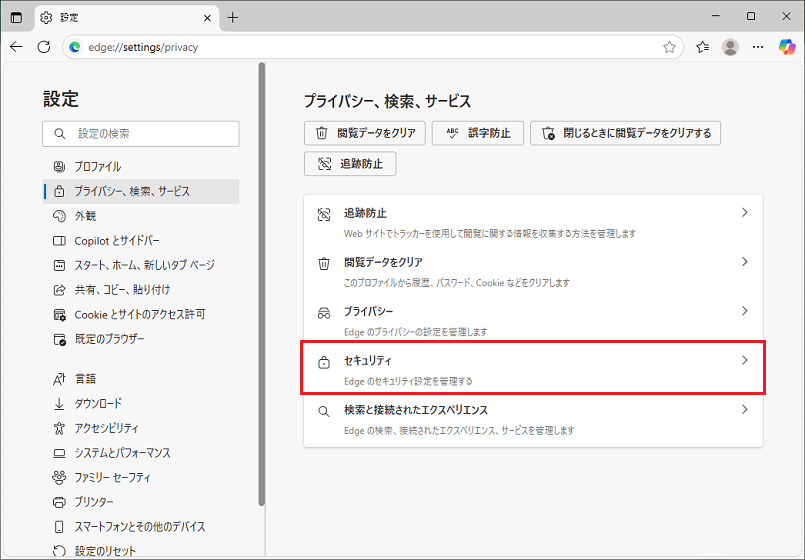The width and height of the screenshot is (805, 560).
Task: Click the sidebar vertical scrollbar
Action: pos(262,284)
